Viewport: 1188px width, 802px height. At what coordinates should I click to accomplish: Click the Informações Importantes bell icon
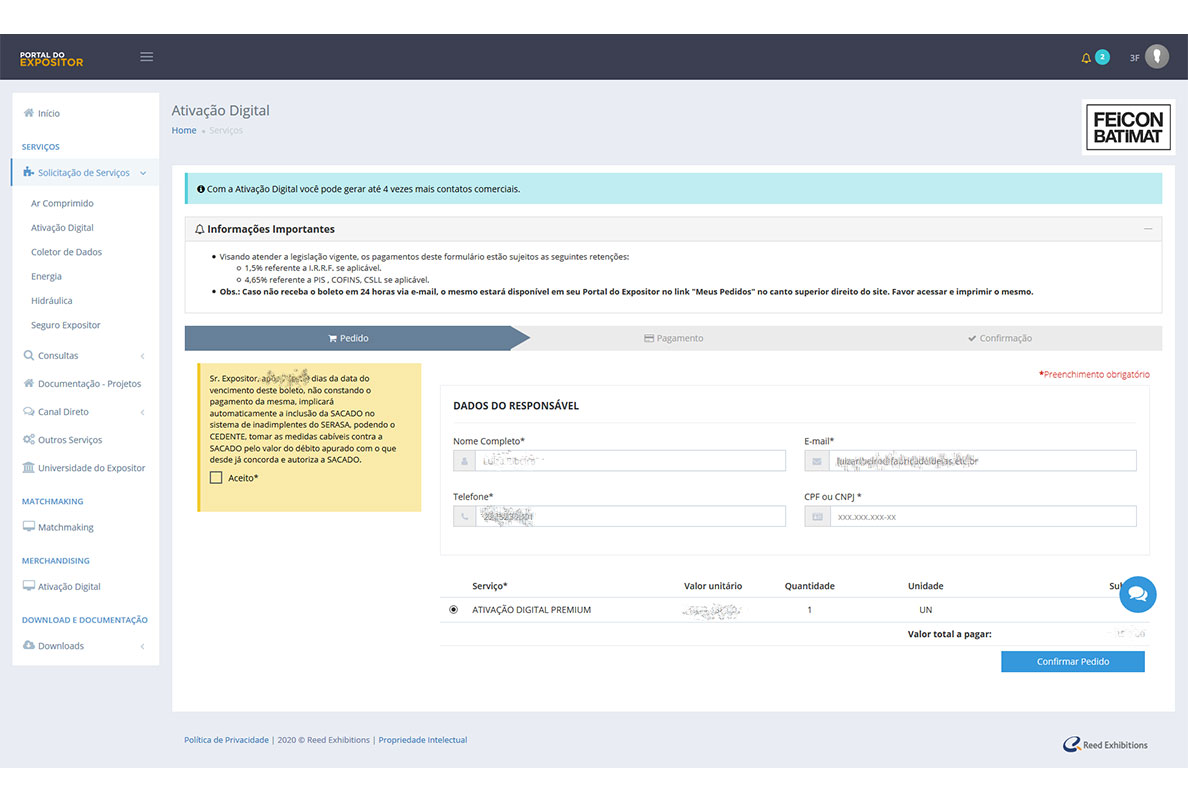pyautogui.click(x=200, y=229)
